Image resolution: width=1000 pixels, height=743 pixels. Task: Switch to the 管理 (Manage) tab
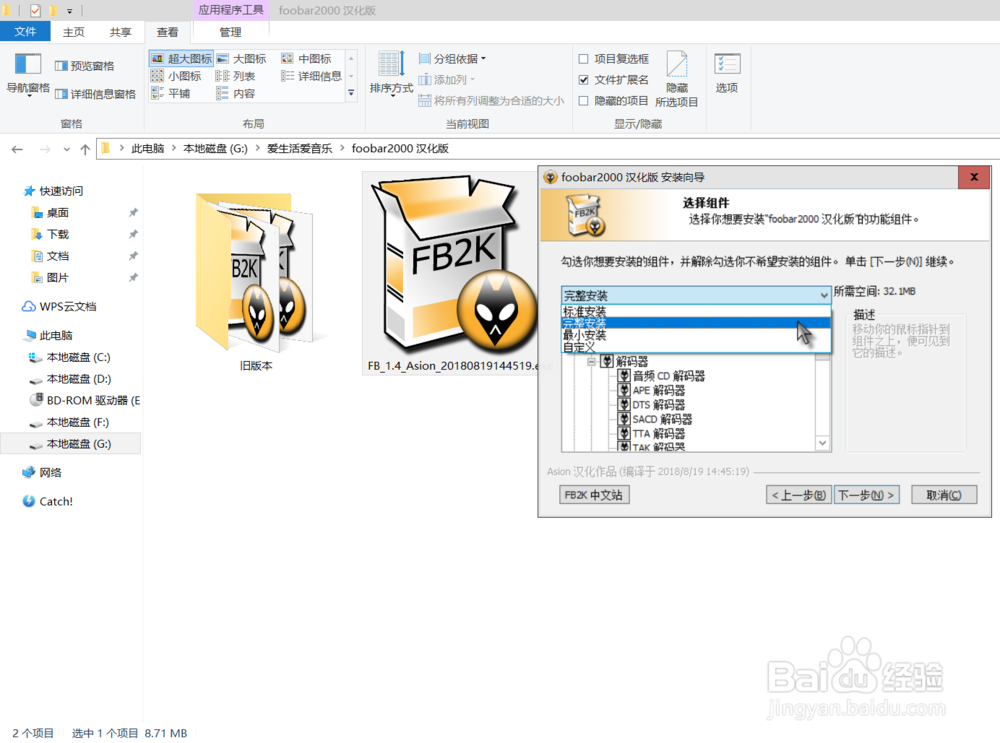pyautogui.click(x=230, y=33)
